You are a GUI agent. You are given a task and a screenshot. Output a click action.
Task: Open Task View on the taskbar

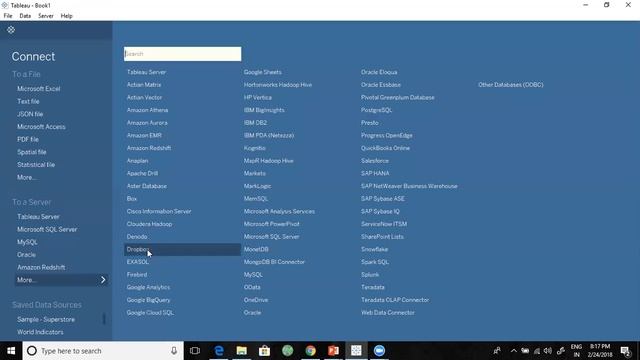[x=195, y=351]
